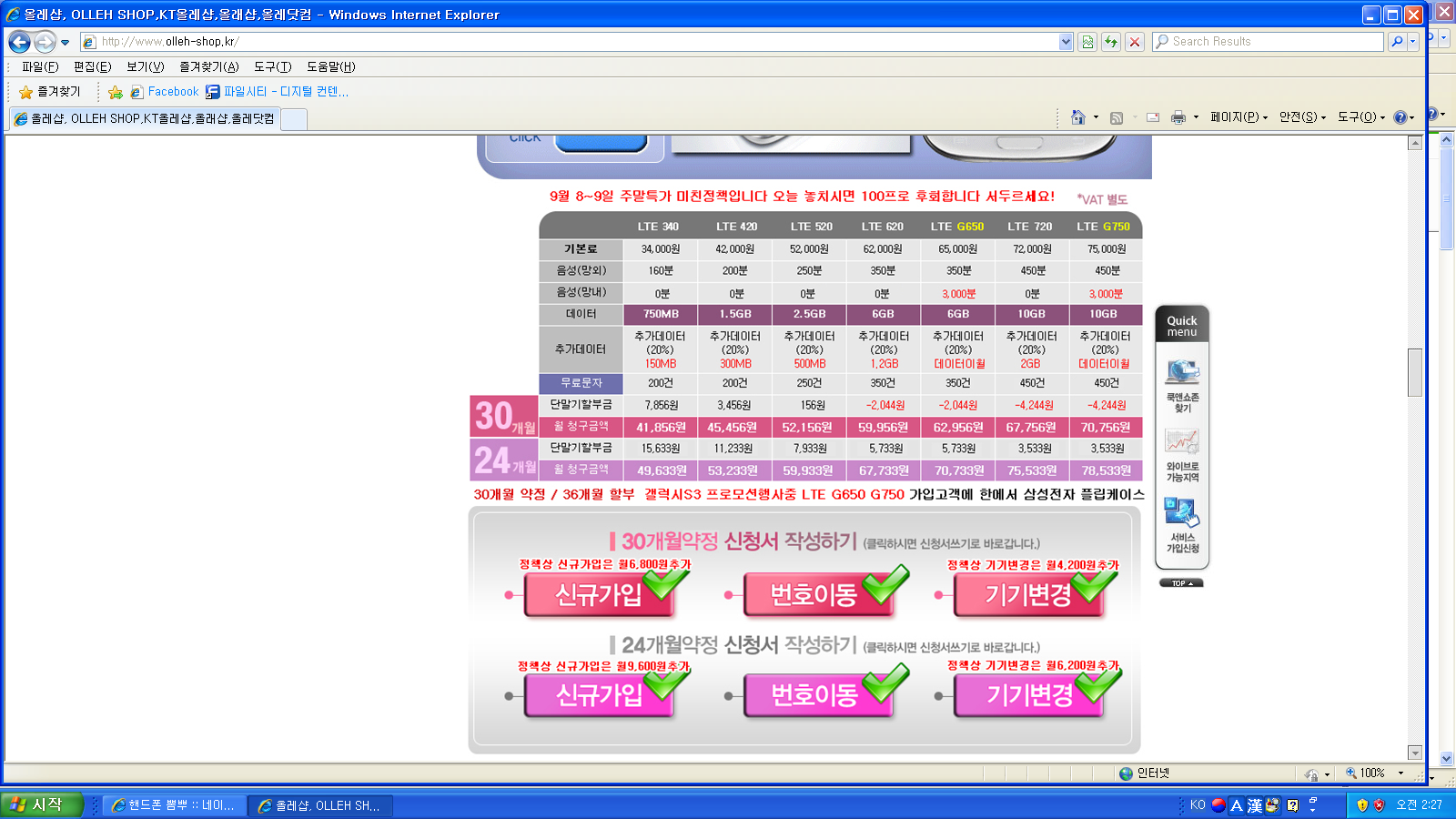Click the Refresh page icon
This screenshot has width=1456, height=819.
pos(1111,42)
